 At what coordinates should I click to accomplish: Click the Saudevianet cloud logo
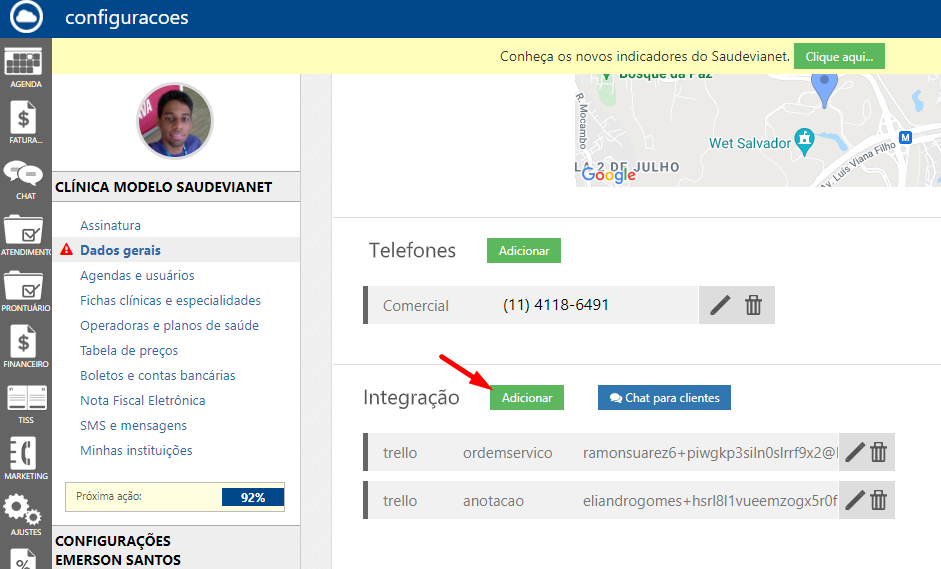pyautogui.click(x=26, y=17)
